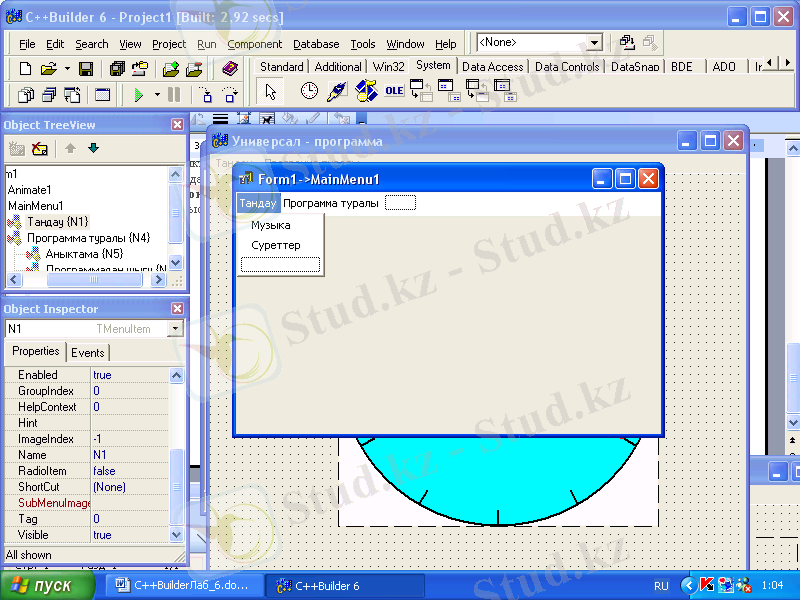Click the Pause program toolbar icon
This screenshot has height=600, width=800.
[174, 95]
